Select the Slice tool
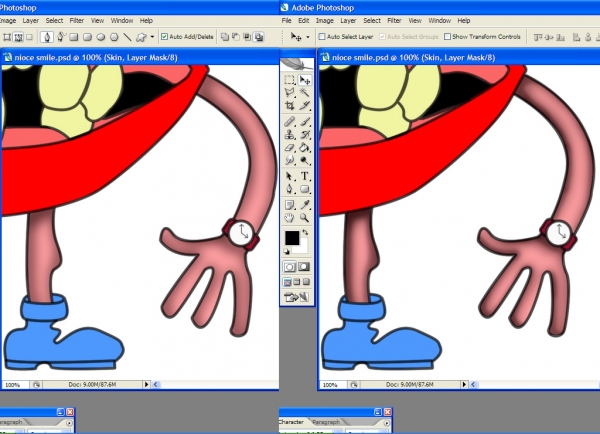The height and width of the screenshot is (434, 600). 305,105
